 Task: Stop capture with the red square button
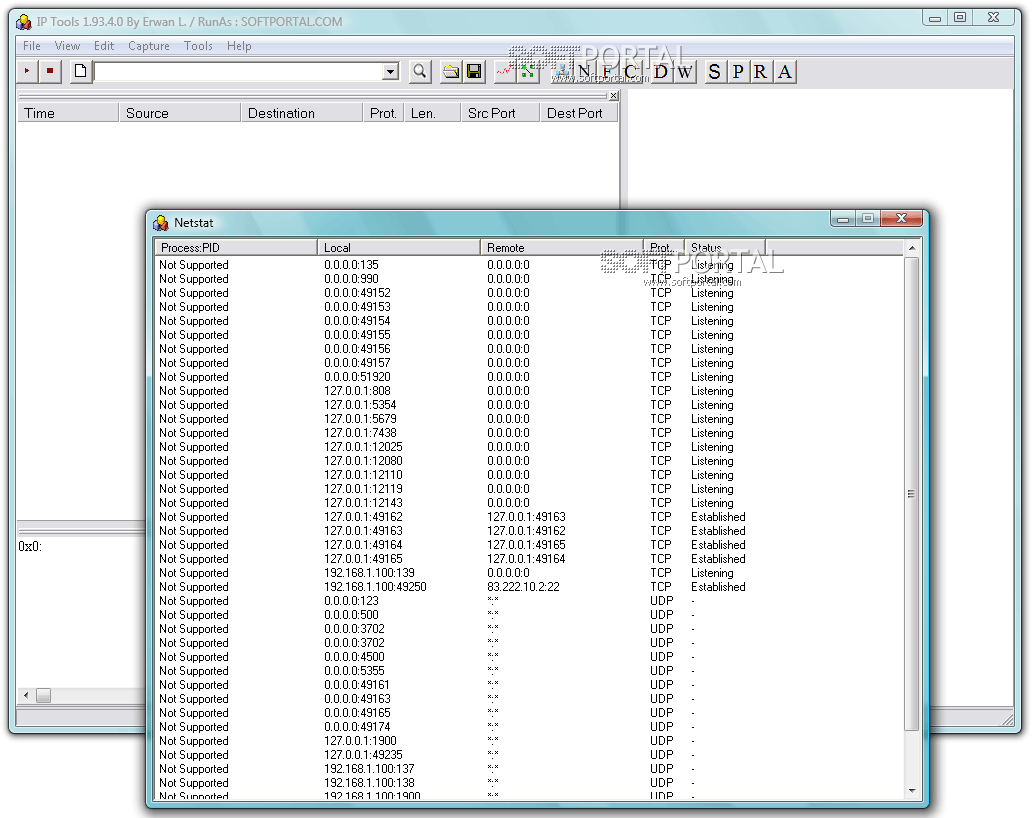tap(50, 71)
